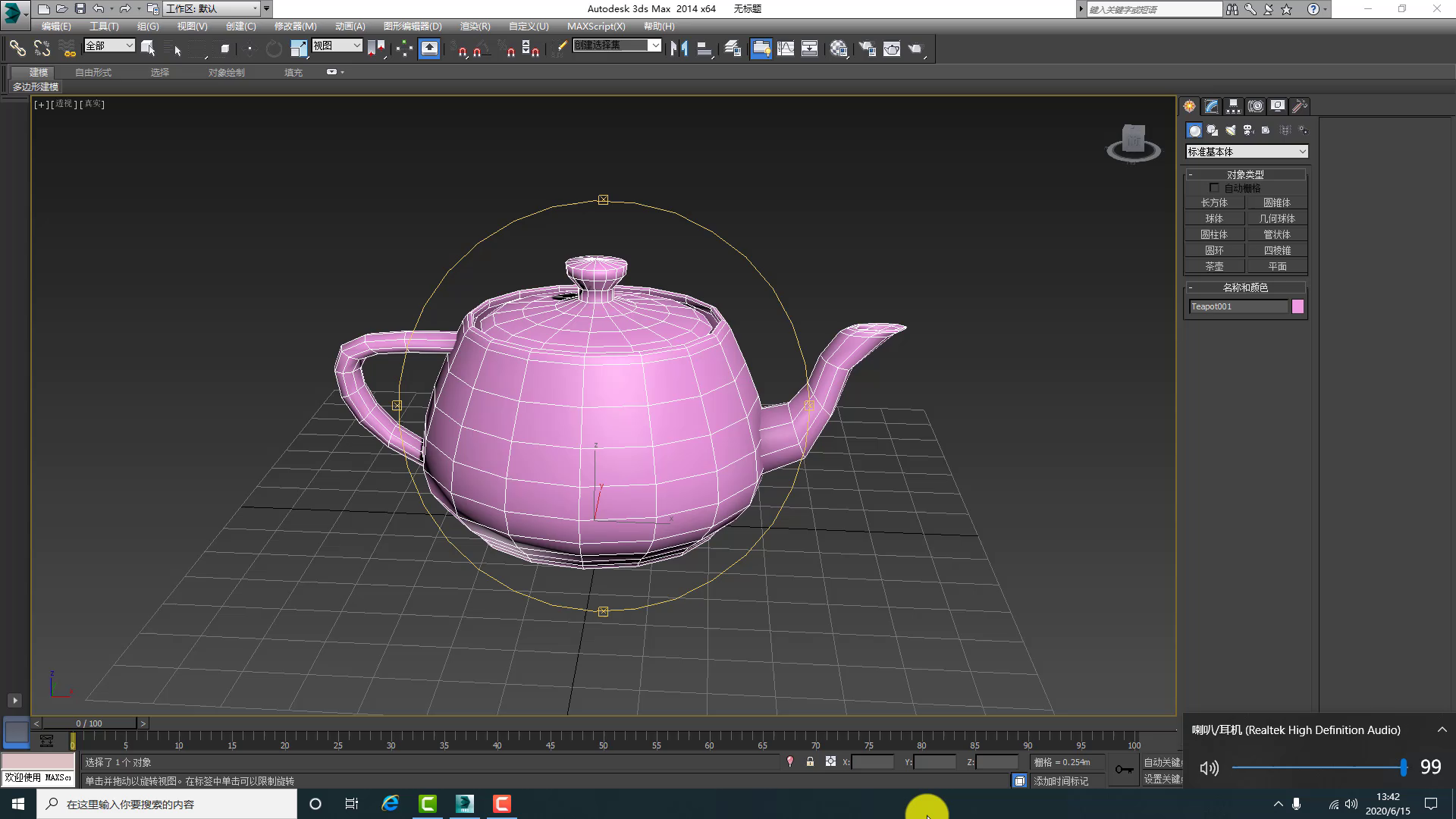Viewport: 1456px width, 819px height.
Task: Click the 茶壶 object type button
Action: [x=1214, y=266]
